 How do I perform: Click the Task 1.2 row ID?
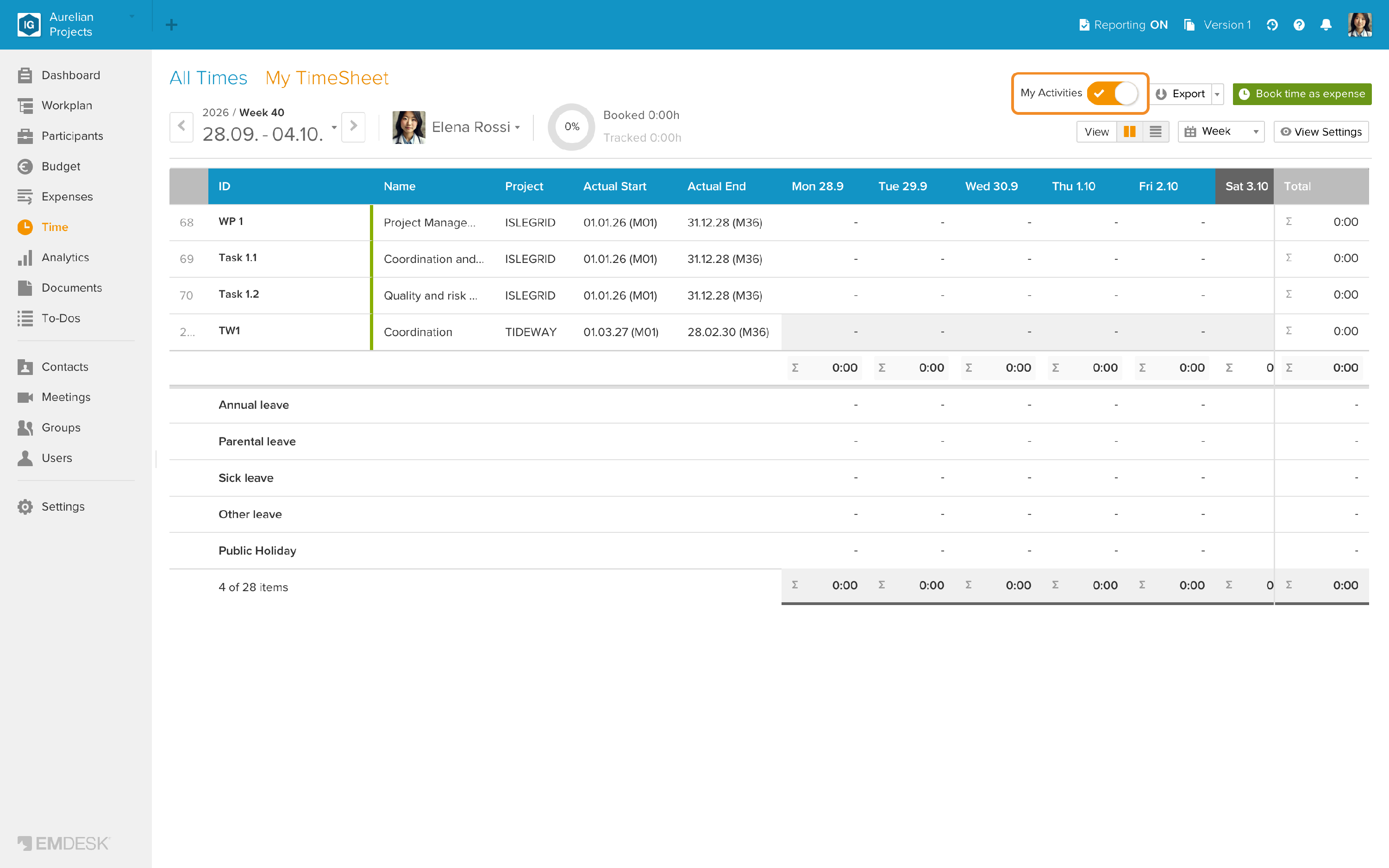click(x=239, y=294)
